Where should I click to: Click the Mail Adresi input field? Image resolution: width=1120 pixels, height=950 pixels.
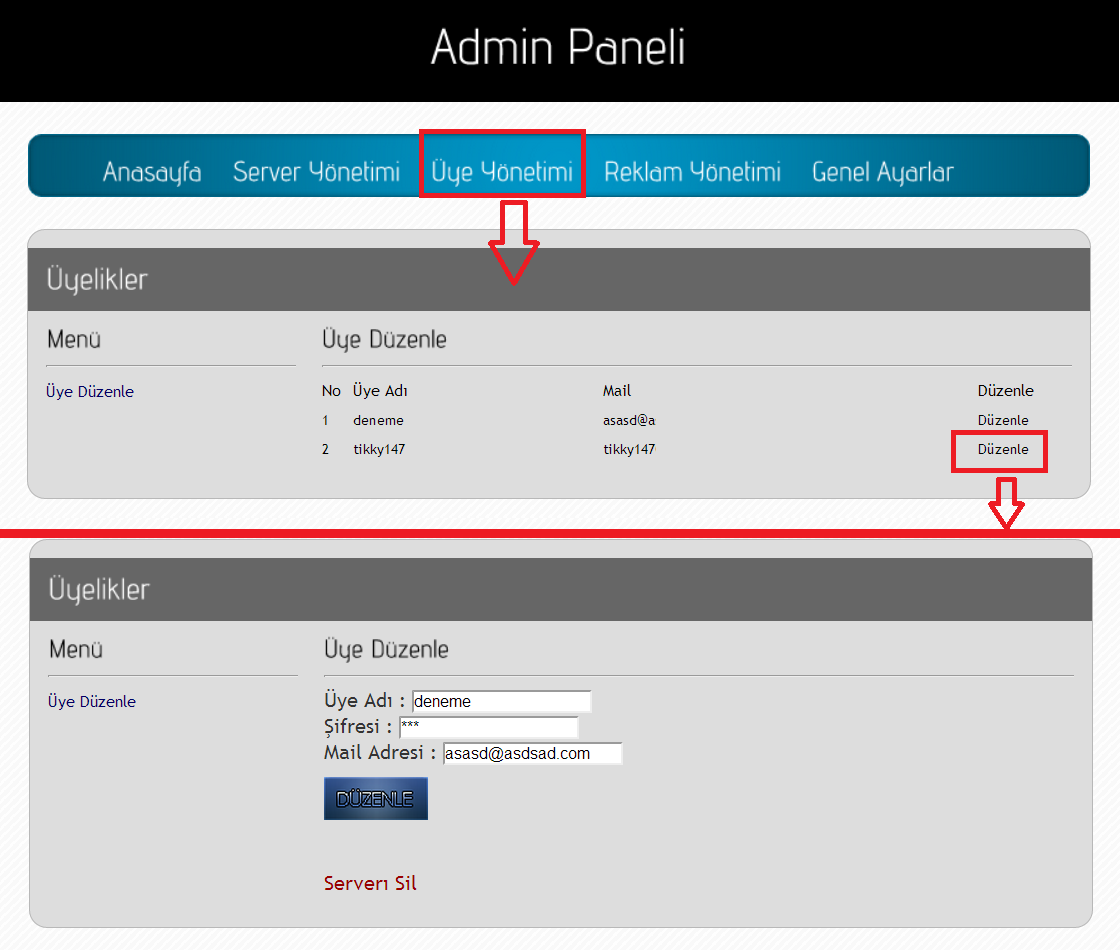tap(532, 753)
